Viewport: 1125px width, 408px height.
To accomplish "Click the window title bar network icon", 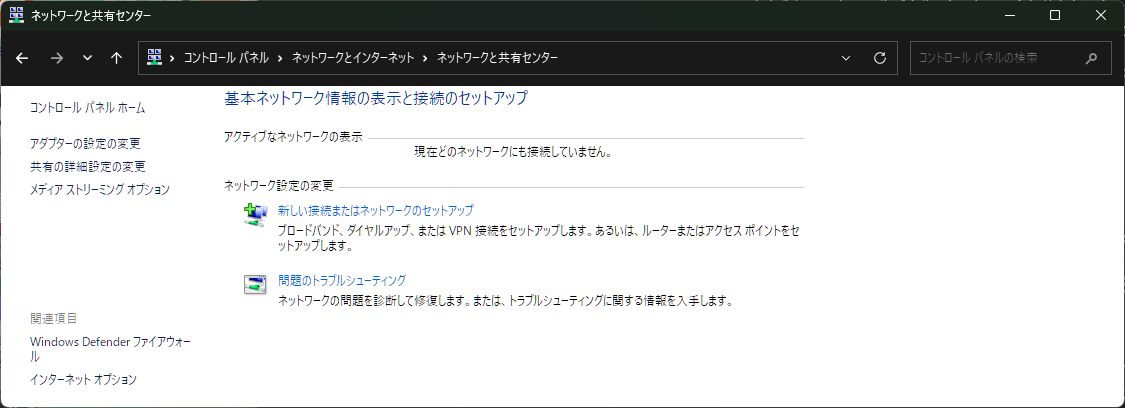I will point(16,15).
